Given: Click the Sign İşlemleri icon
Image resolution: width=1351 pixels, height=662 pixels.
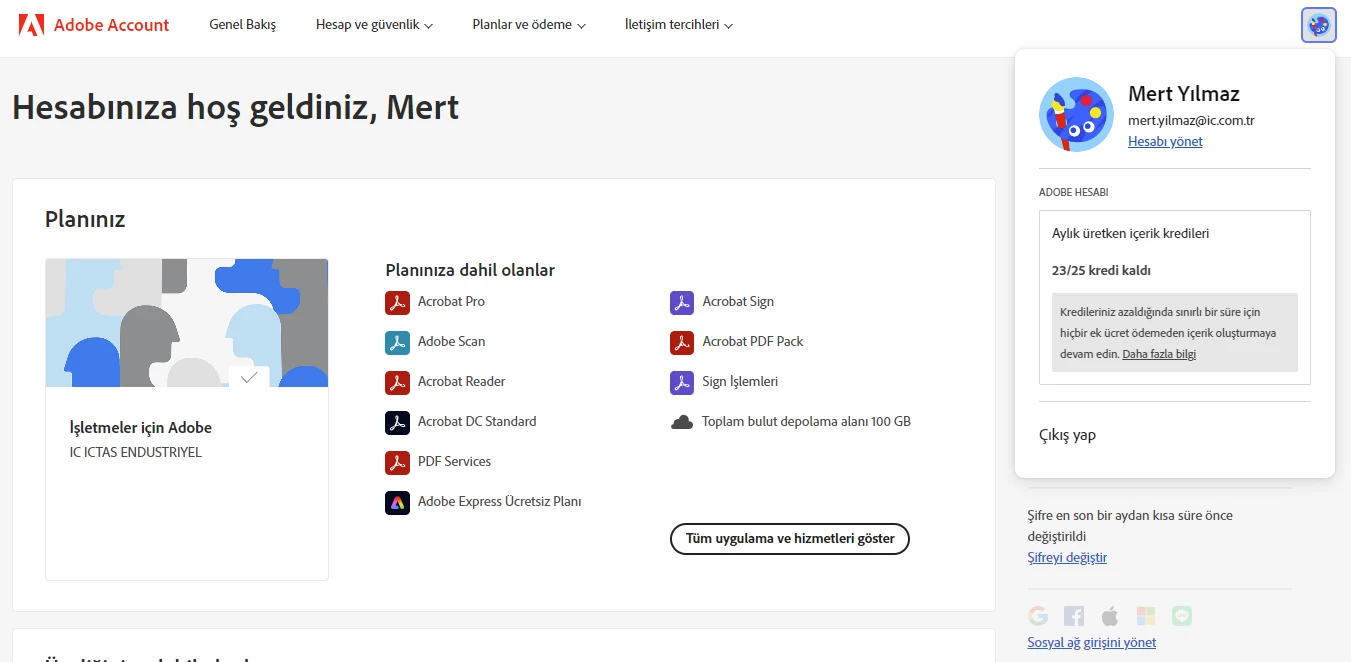Looking at the screenshot, I should pos(682,382).
